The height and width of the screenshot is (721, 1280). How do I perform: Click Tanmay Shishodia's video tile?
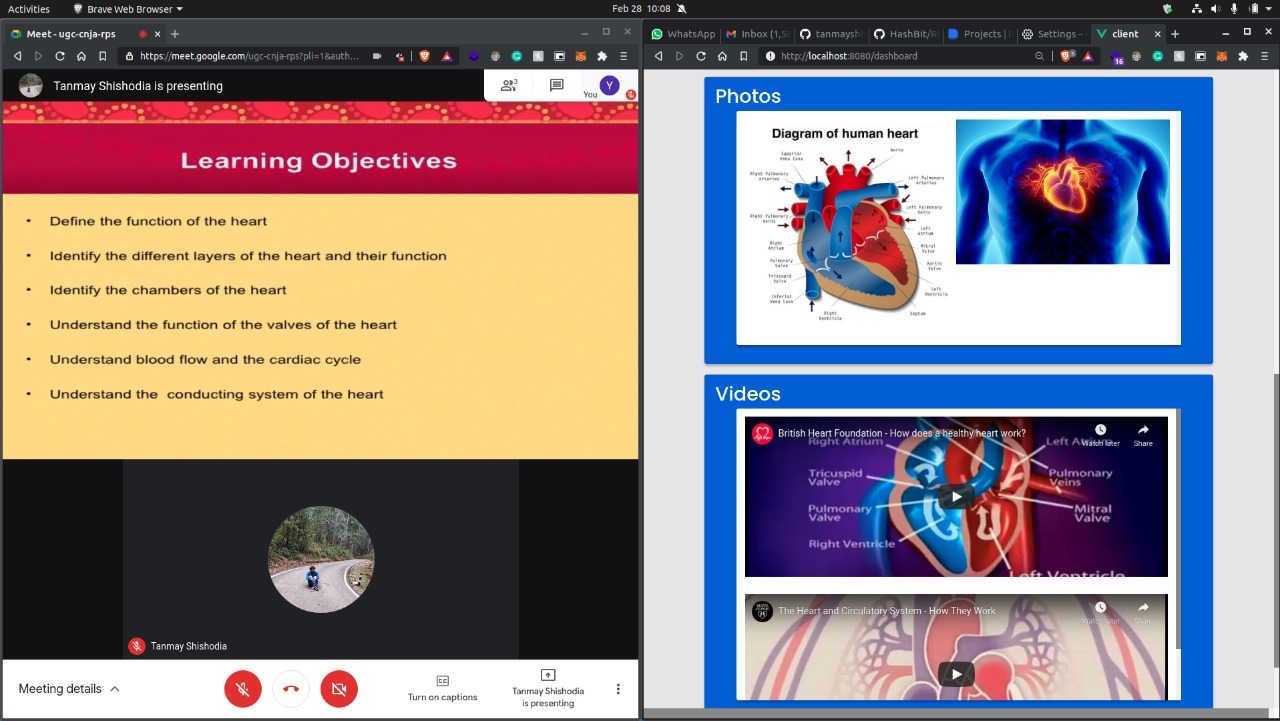click(x=321, y=559)
